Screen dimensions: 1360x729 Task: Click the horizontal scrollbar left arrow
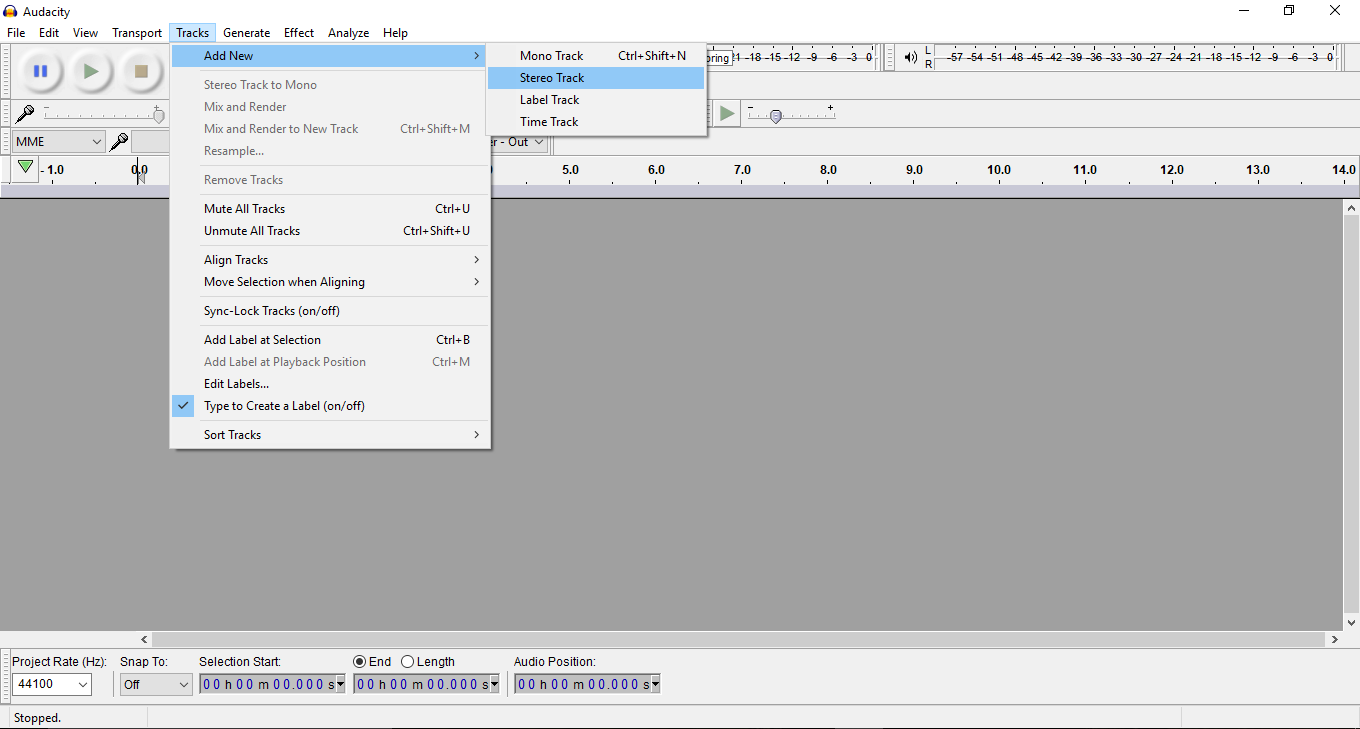tap(144, 639)
